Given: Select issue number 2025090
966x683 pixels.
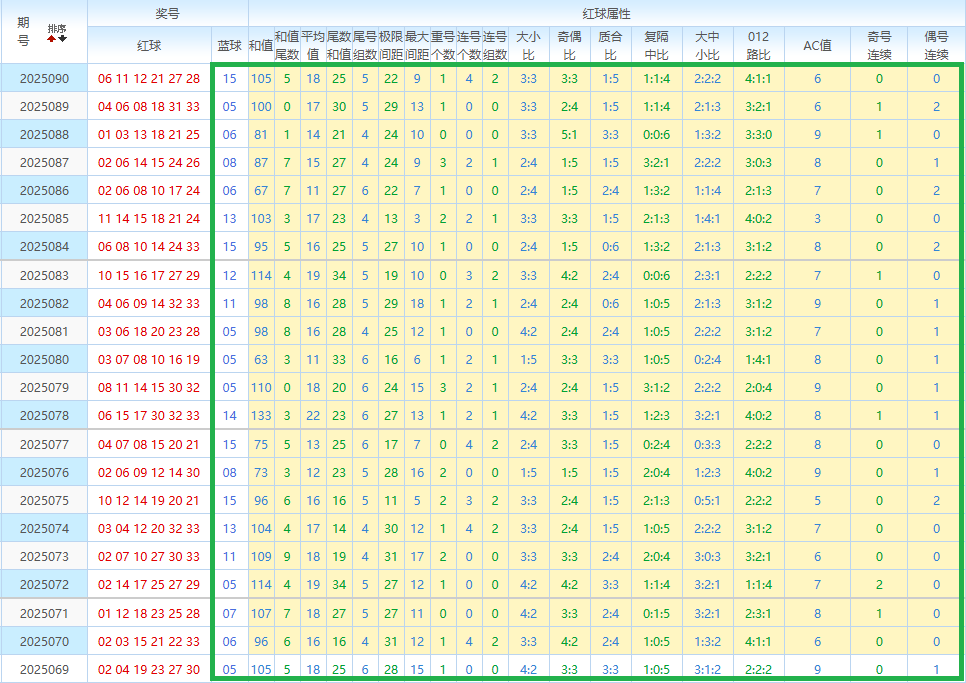Looking at the screenshot, I should point(44,78).
